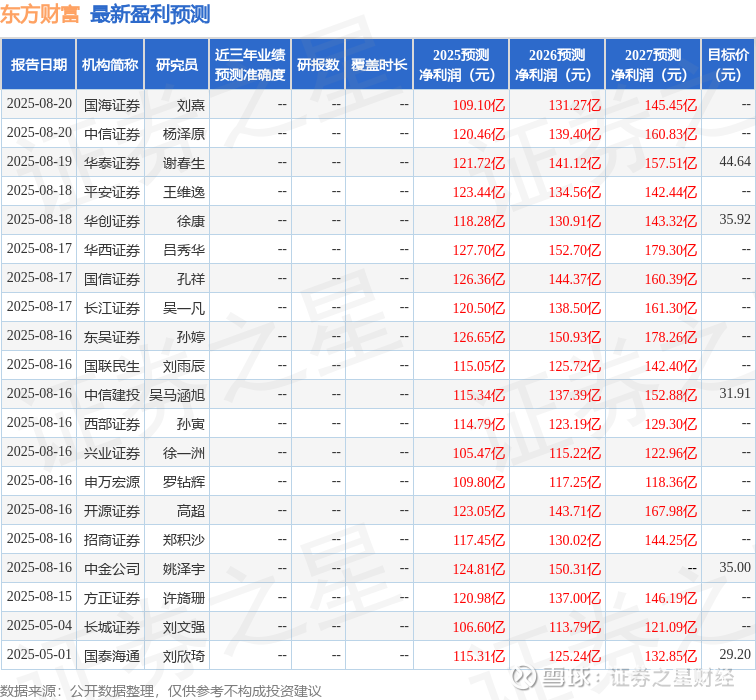Click researcher name 刘欣琦
Viewport: 756px width, 700px height.
click(184, 656)
